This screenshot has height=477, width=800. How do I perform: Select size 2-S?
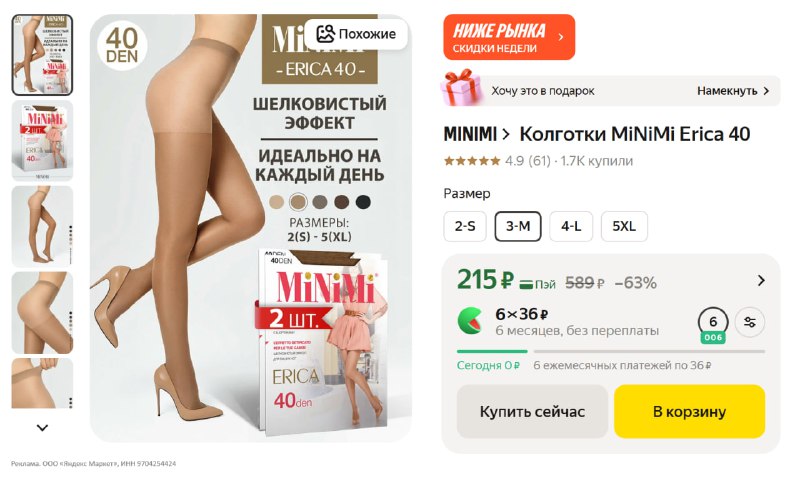point(465,226)
